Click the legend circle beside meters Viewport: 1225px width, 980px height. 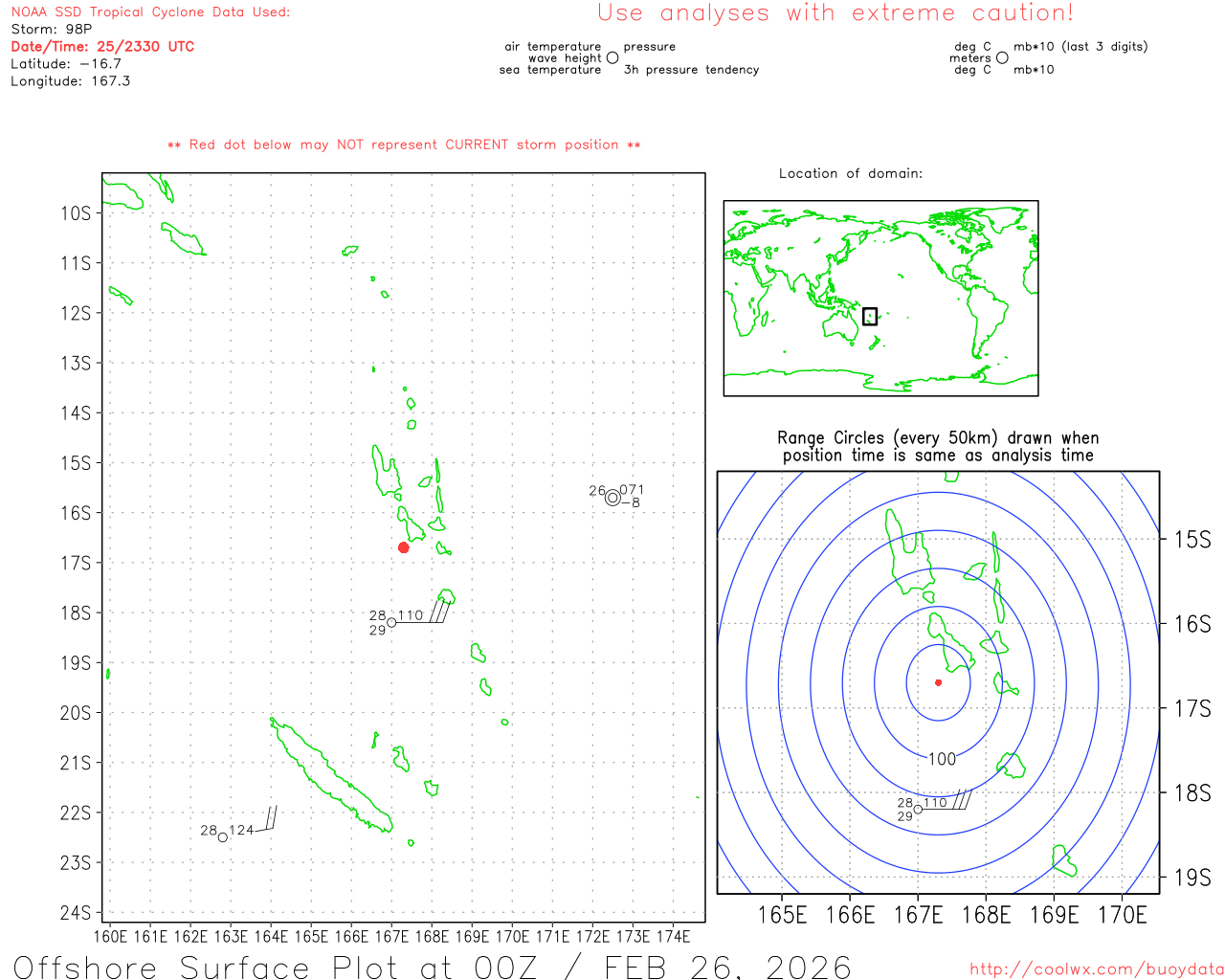point(1002,57)
